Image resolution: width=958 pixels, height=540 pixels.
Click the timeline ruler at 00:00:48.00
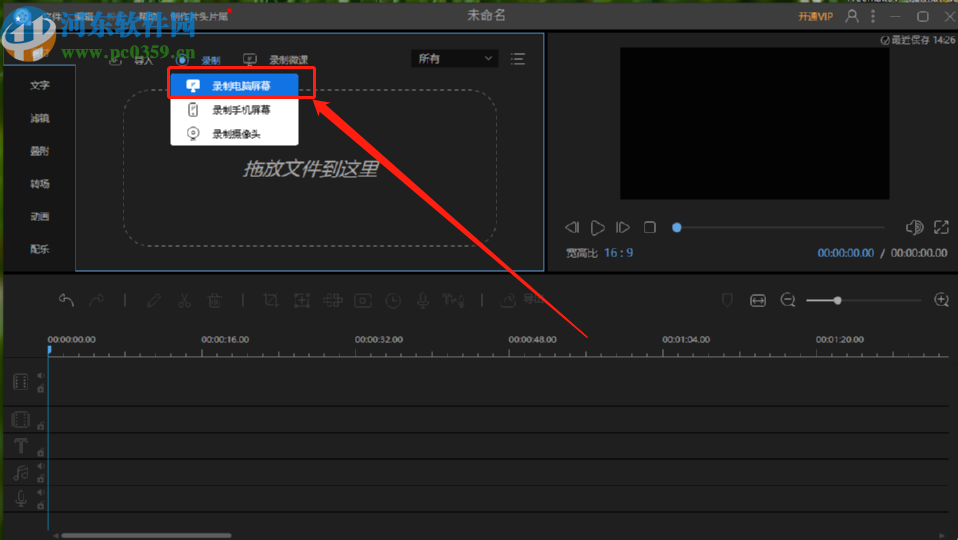click(x=532, y=340)
